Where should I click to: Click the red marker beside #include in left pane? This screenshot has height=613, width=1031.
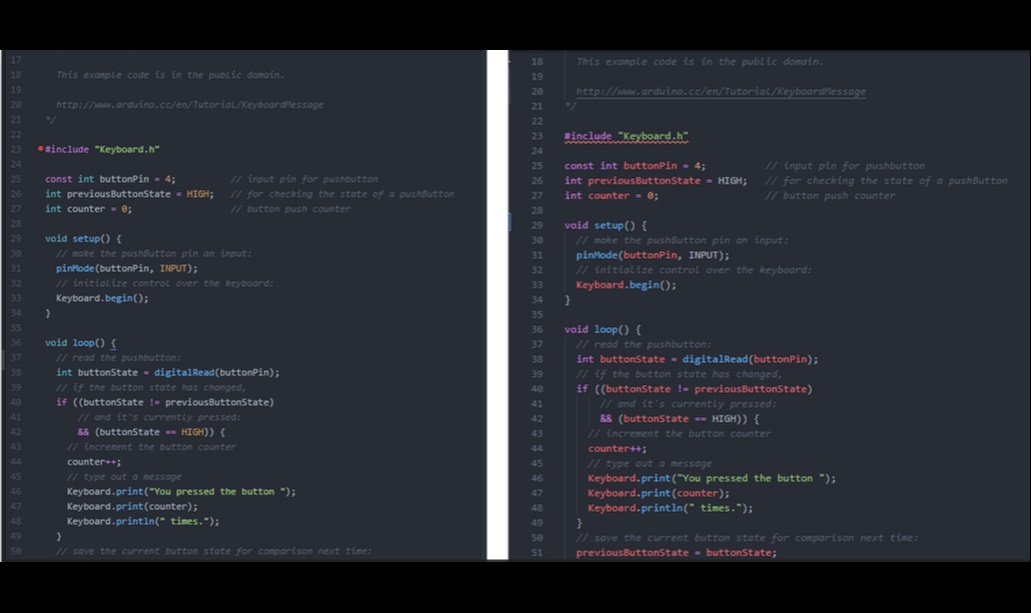[x=41, y=149]
